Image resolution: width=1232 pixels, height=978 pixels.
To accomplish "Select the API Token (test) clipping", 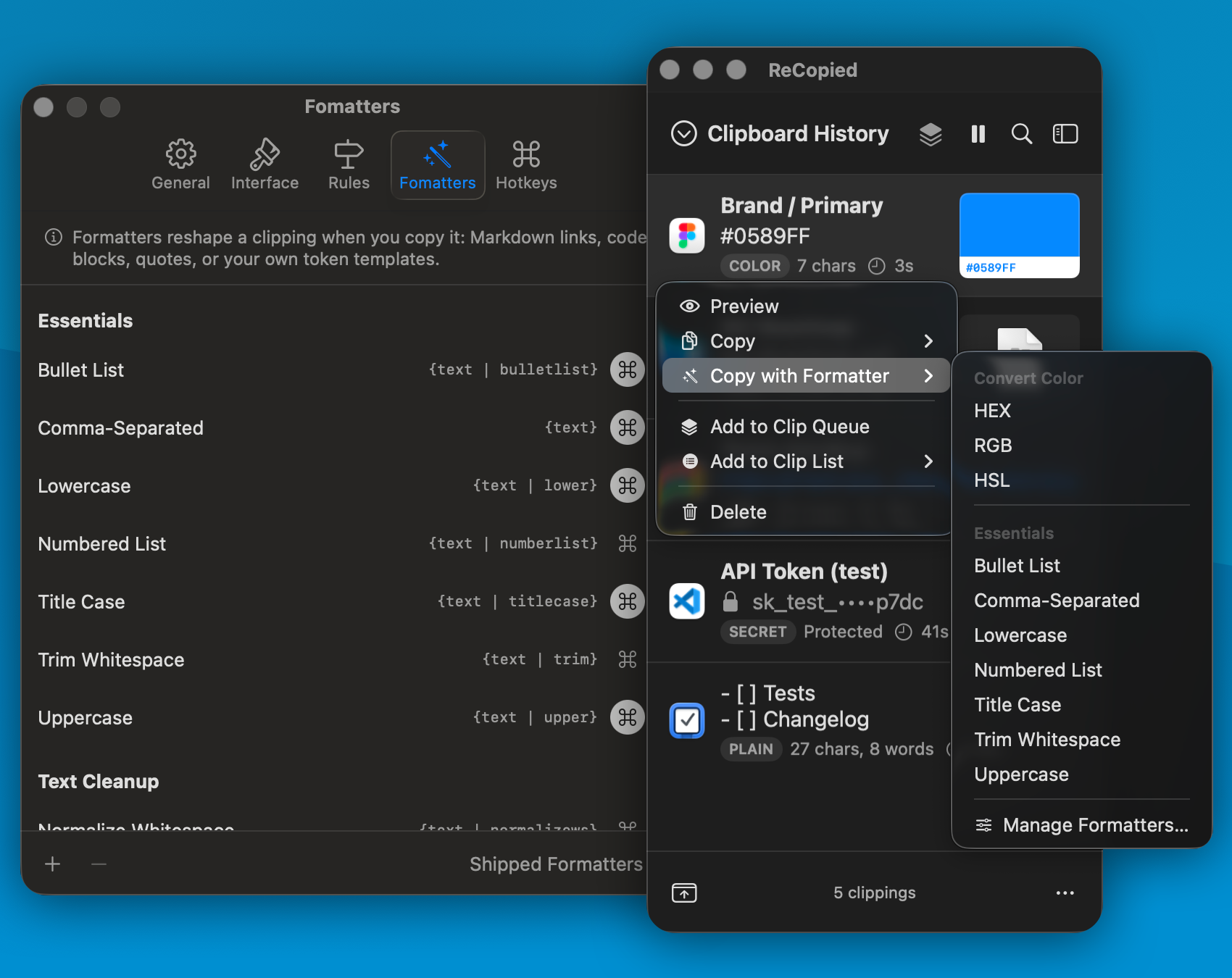I will [x=799, y=601].
